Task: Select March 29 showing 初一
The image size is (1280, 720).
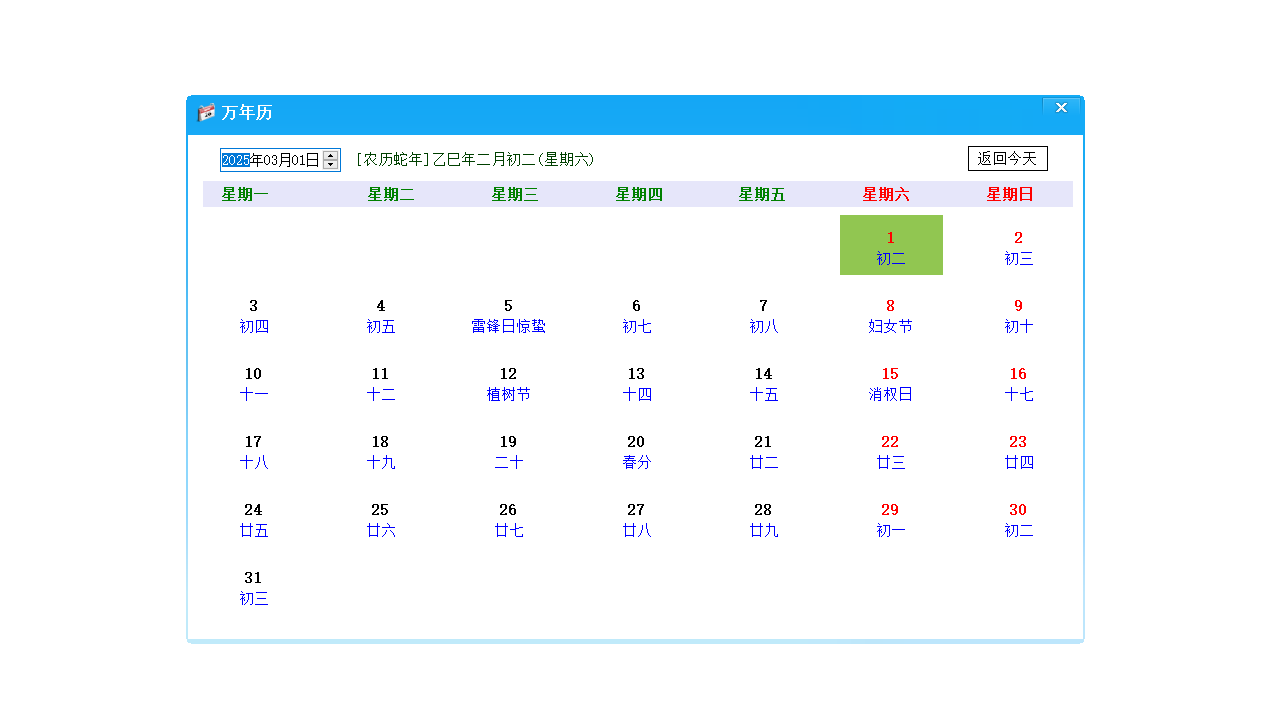Action: 890,520
